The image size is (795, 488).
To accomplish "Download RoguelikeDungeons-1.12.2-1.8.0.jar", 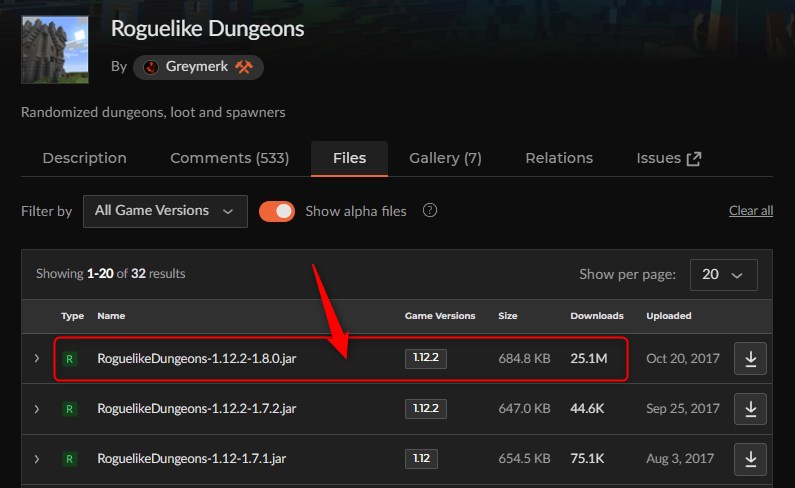I will pyautogui.click(x=750, y=359).
